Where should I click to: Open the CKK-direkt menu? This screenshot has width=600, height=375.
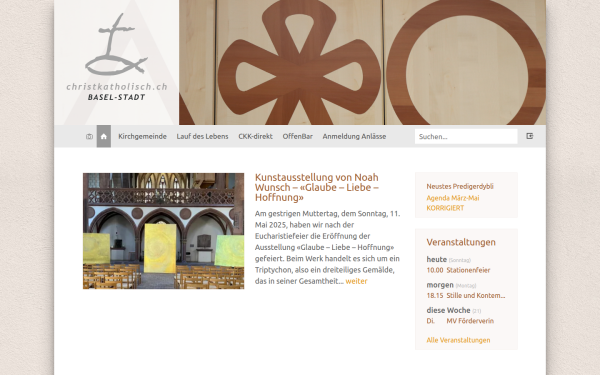coord(256,136)
